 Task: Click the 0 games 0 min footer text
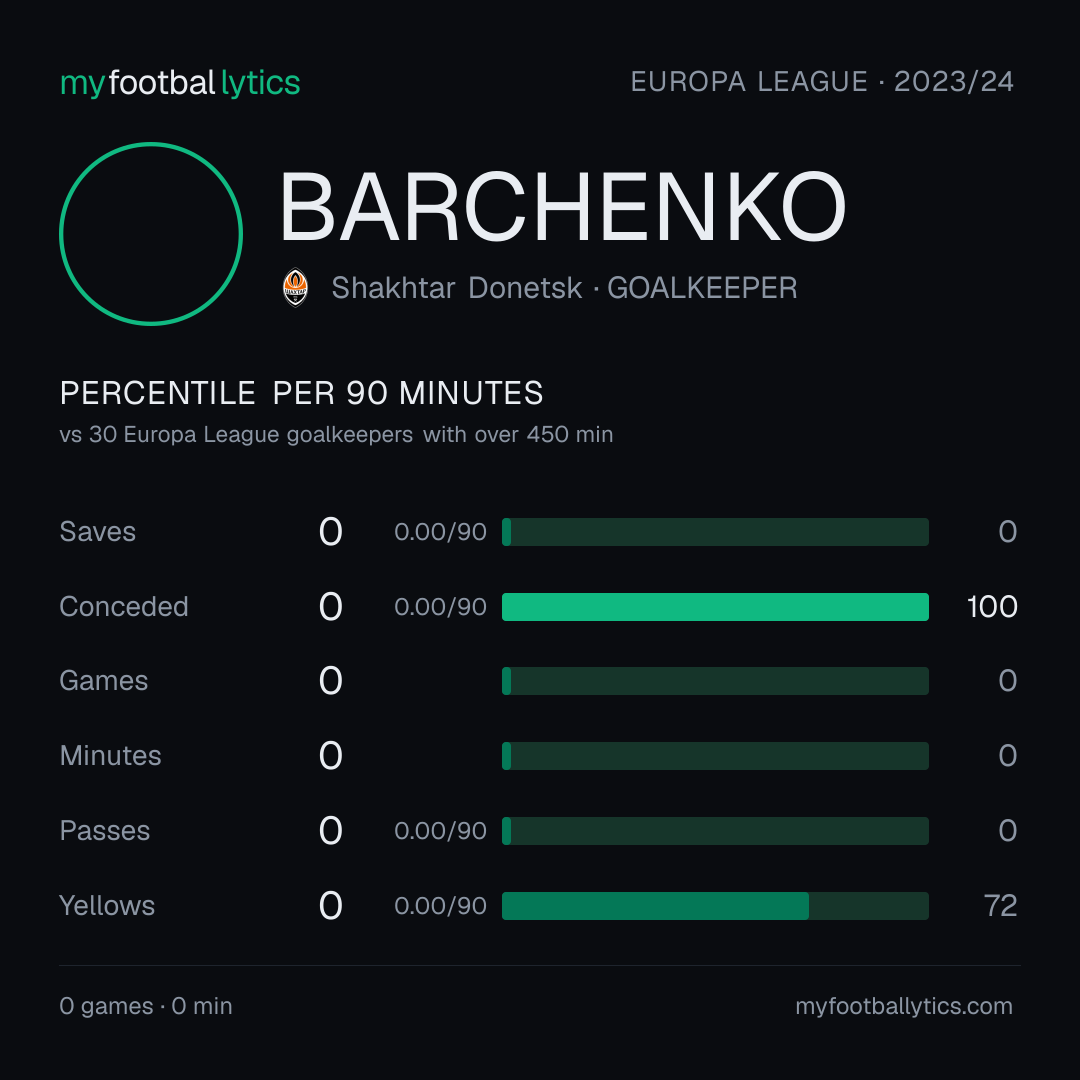tap(146, 1006)
